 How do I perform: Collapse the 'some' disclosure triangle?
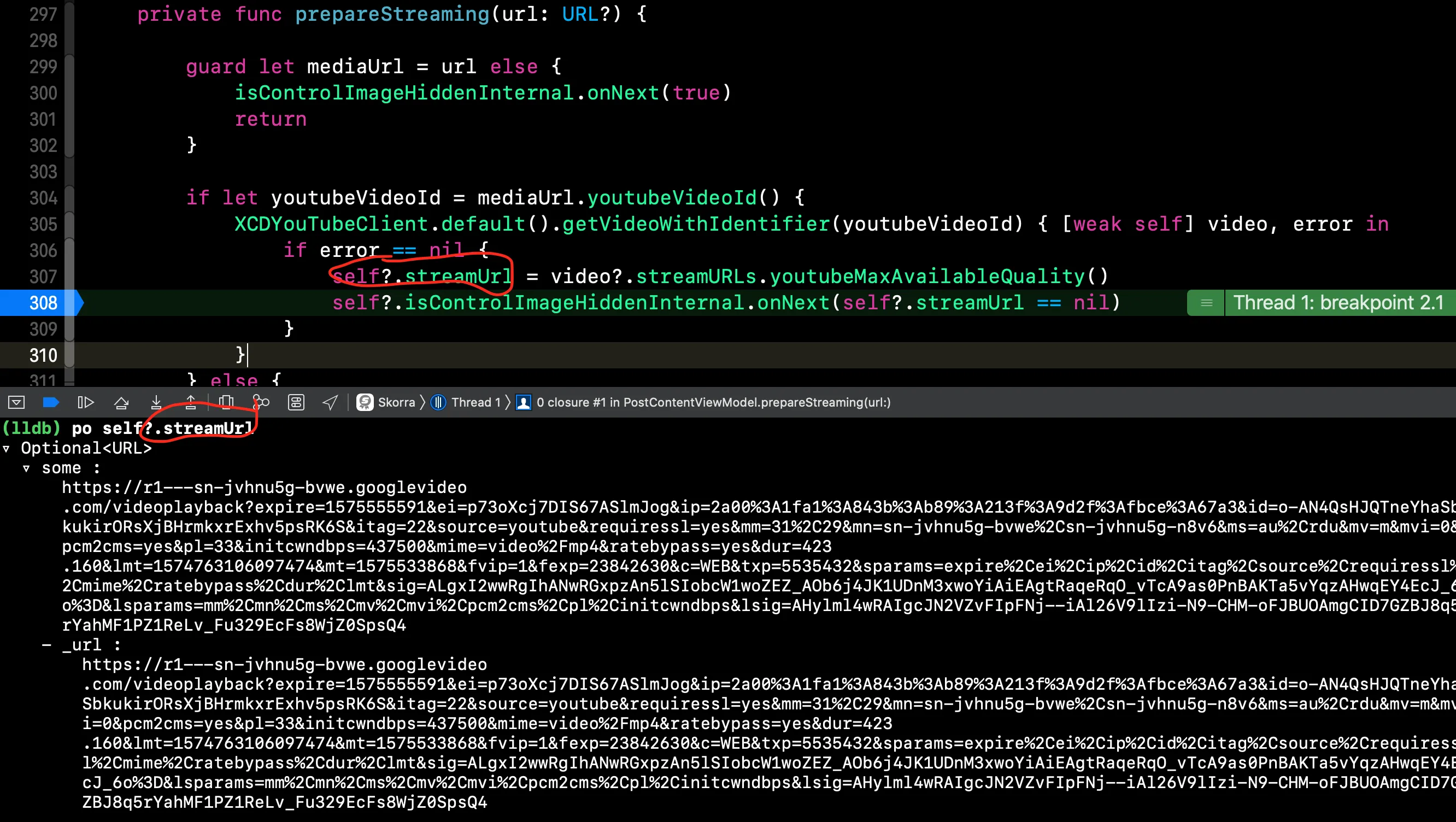tap(26, 469)
